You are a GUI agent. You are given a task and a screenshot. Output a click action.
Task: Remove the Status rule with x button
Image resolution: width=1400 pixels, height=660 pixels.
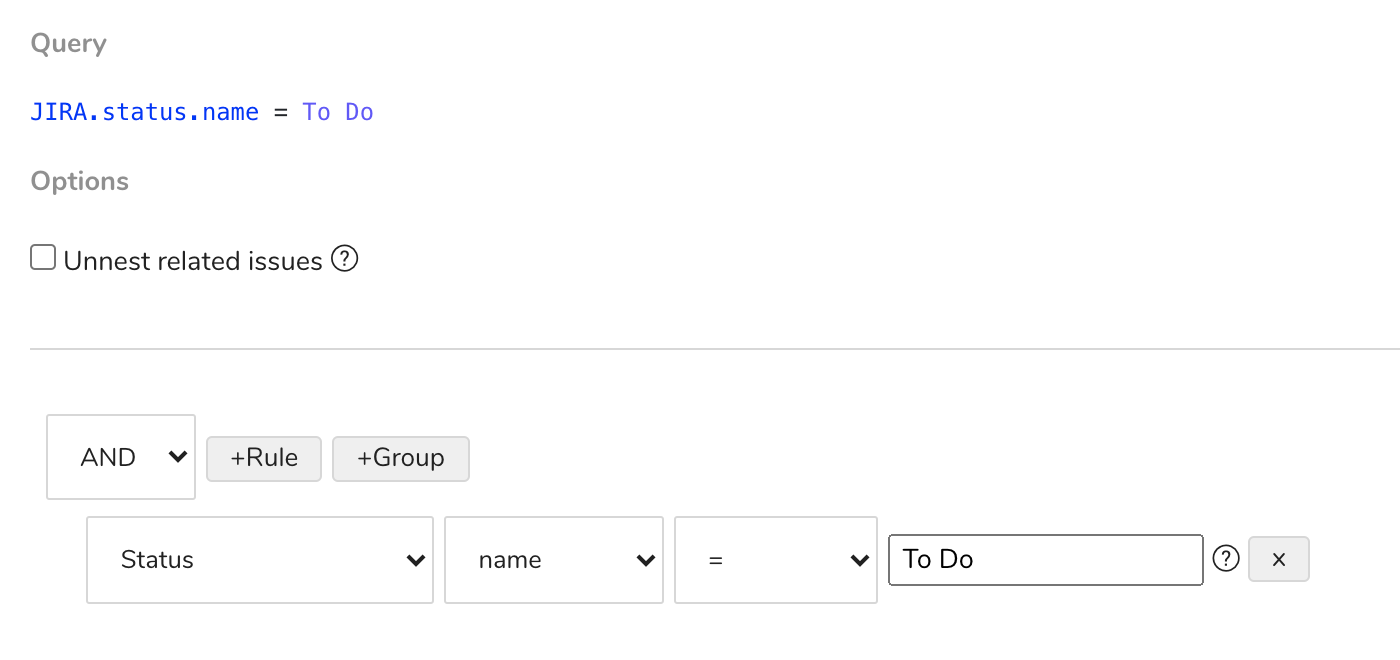pos(1279,559)
